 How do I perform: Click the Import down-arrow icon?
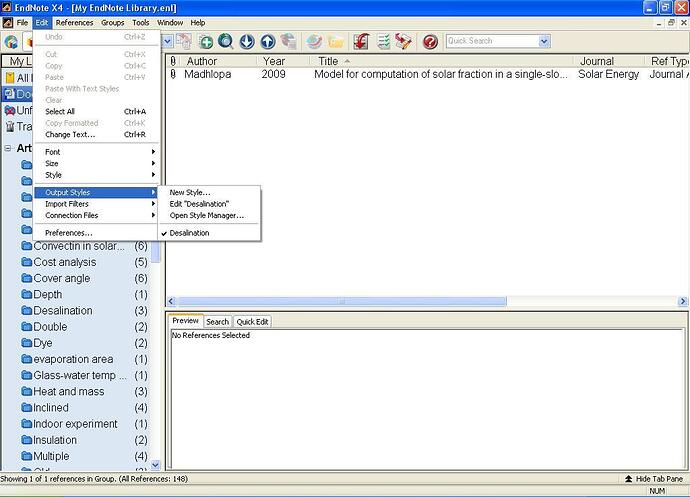pos(247,42)
